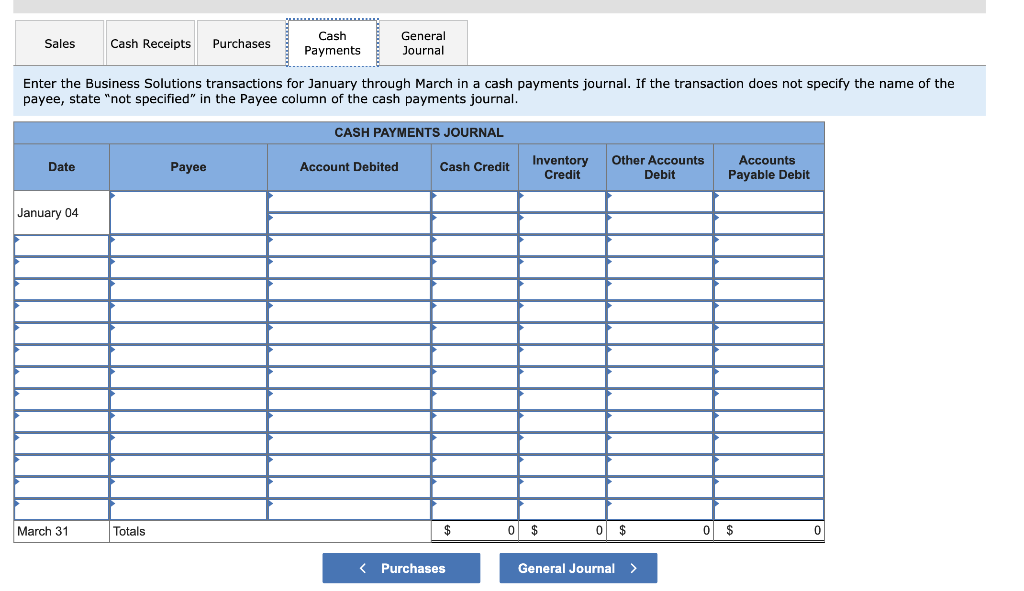Select the Cash Payments tab
1024x591 pixels.
tap(332, 42)
